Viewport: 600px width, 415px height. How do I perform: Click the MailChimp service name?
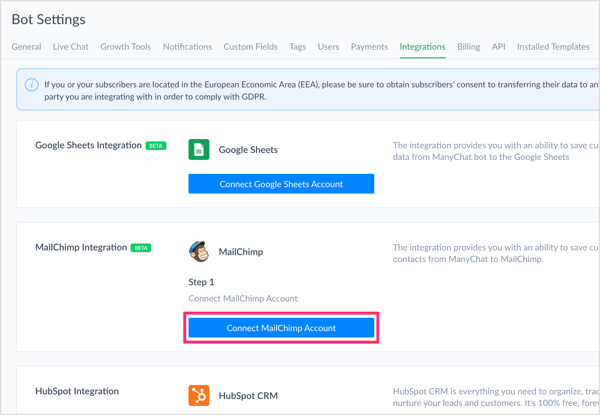click(x=241, y=252)
